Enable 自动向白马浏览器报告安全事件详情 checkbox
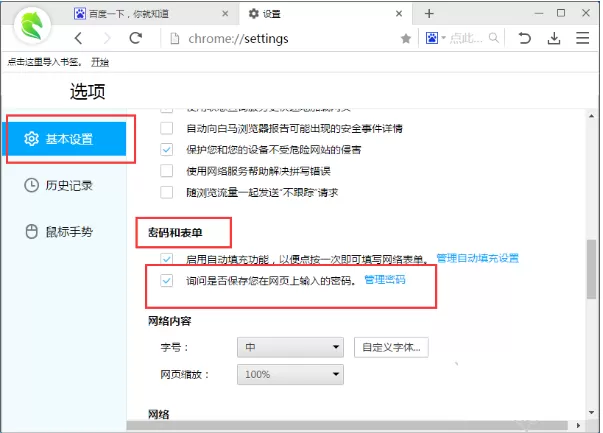The height and width of the screenshot is (433, 603). 167,128
